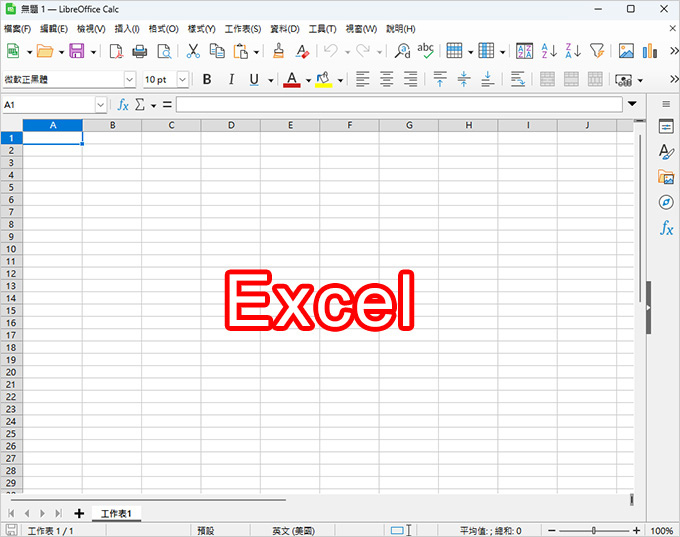Screen dimensions: 680x537
Task: Click the Insert Chart icon
Action: [x=650, y=51]
